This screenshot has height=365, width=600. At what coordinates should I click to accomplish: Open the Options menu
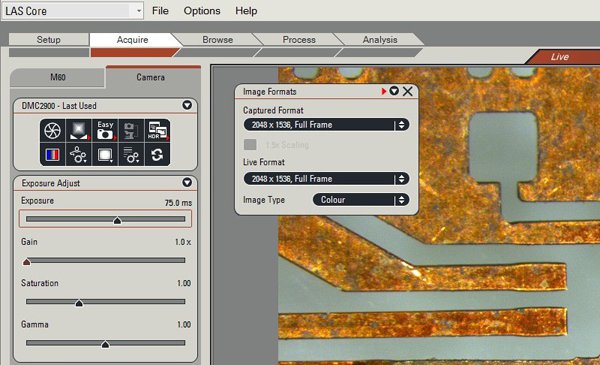(202, 11)
